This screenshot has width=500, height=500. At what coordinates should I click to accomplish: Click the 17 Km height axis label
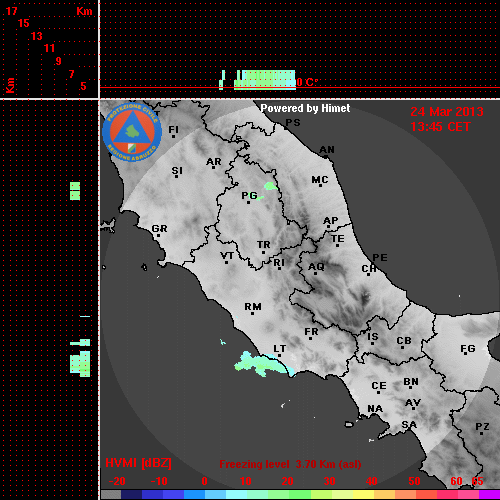coord(11,11)
